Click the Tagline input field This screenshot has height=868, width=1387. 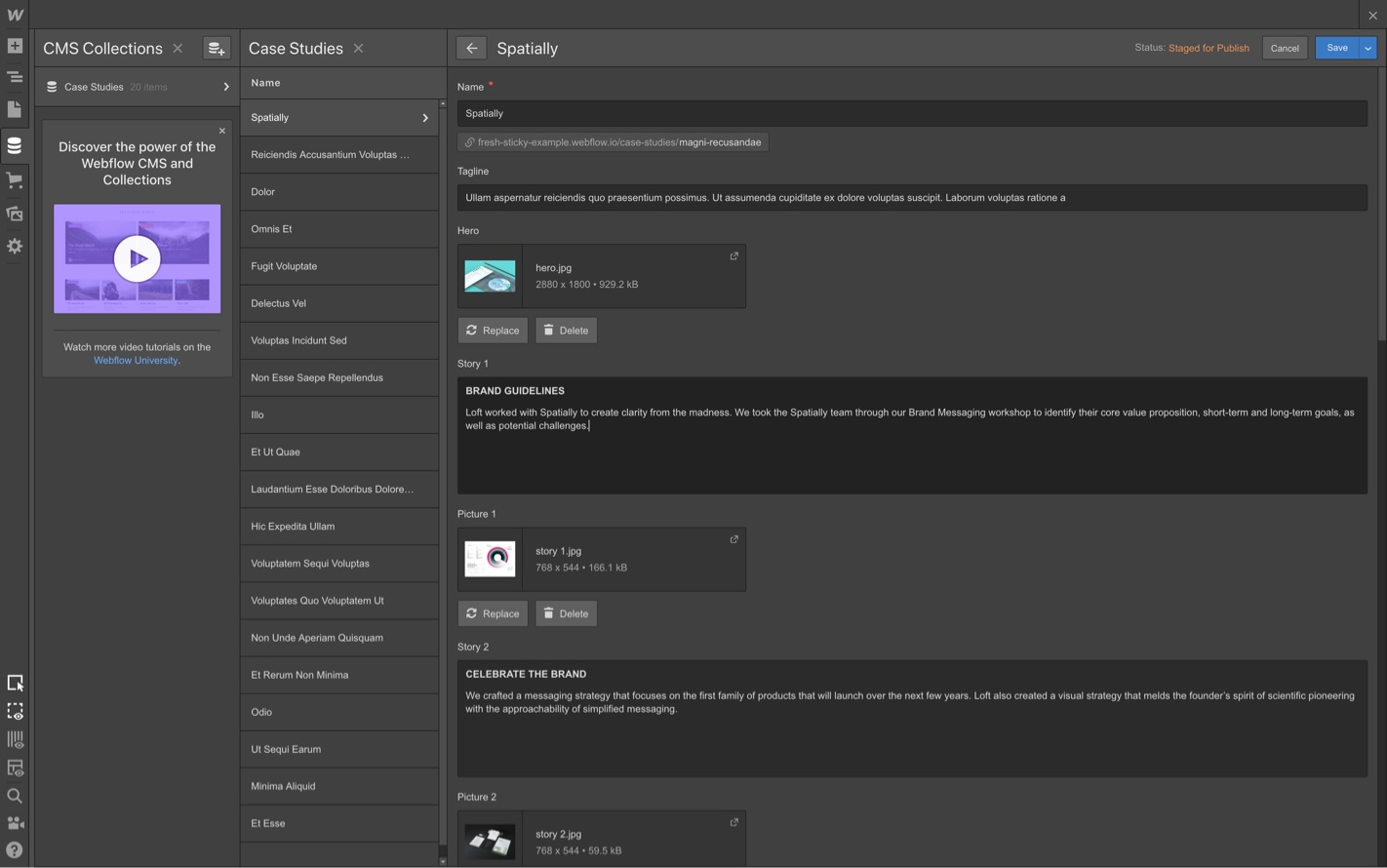click(912, 198)
